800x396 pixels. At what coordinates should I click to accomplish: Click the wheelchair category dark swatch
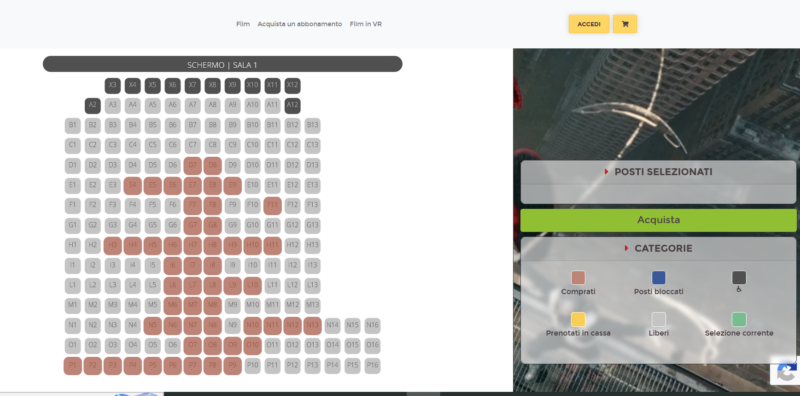739,278
